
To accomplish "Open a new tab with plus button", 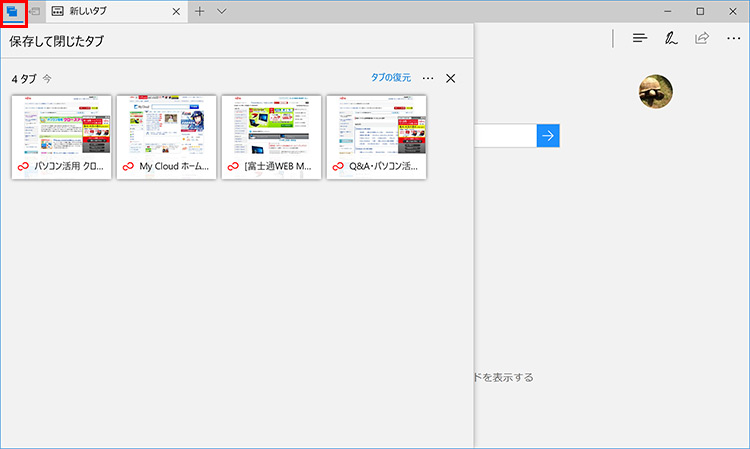I will click(x=199, y=11).
